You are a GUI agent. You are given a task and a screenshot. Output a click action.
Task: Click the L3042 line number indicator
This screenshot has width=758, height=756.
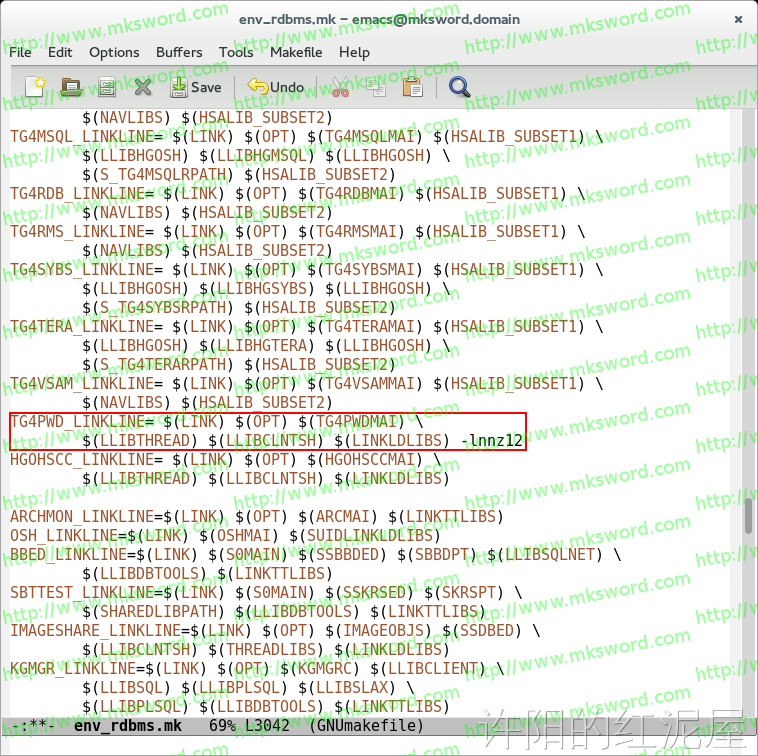(267, 726)
